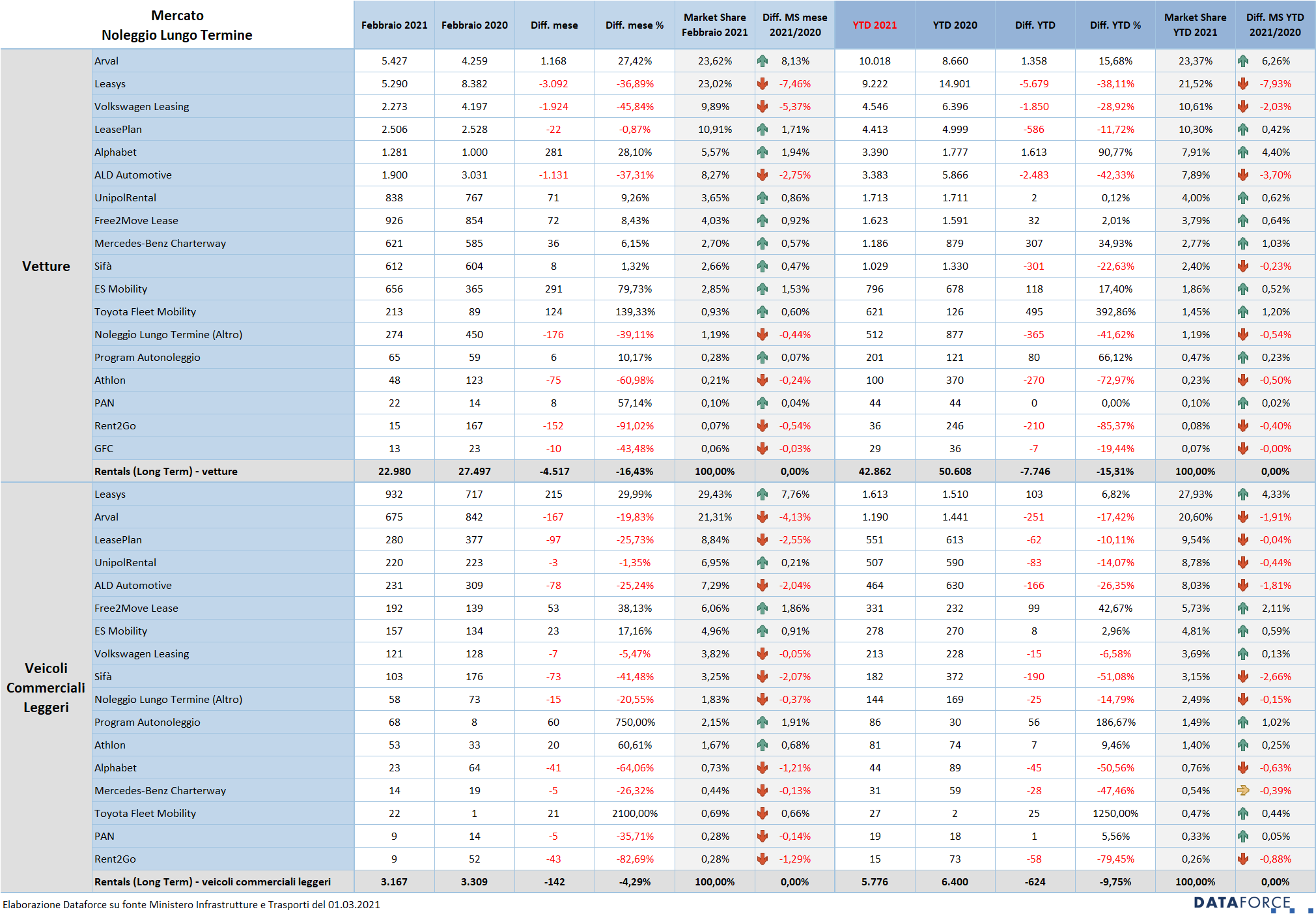This screenshot has height=916, width=1316.
Task: Select the Febbraio 2020 column header
Action: (475, 25)
